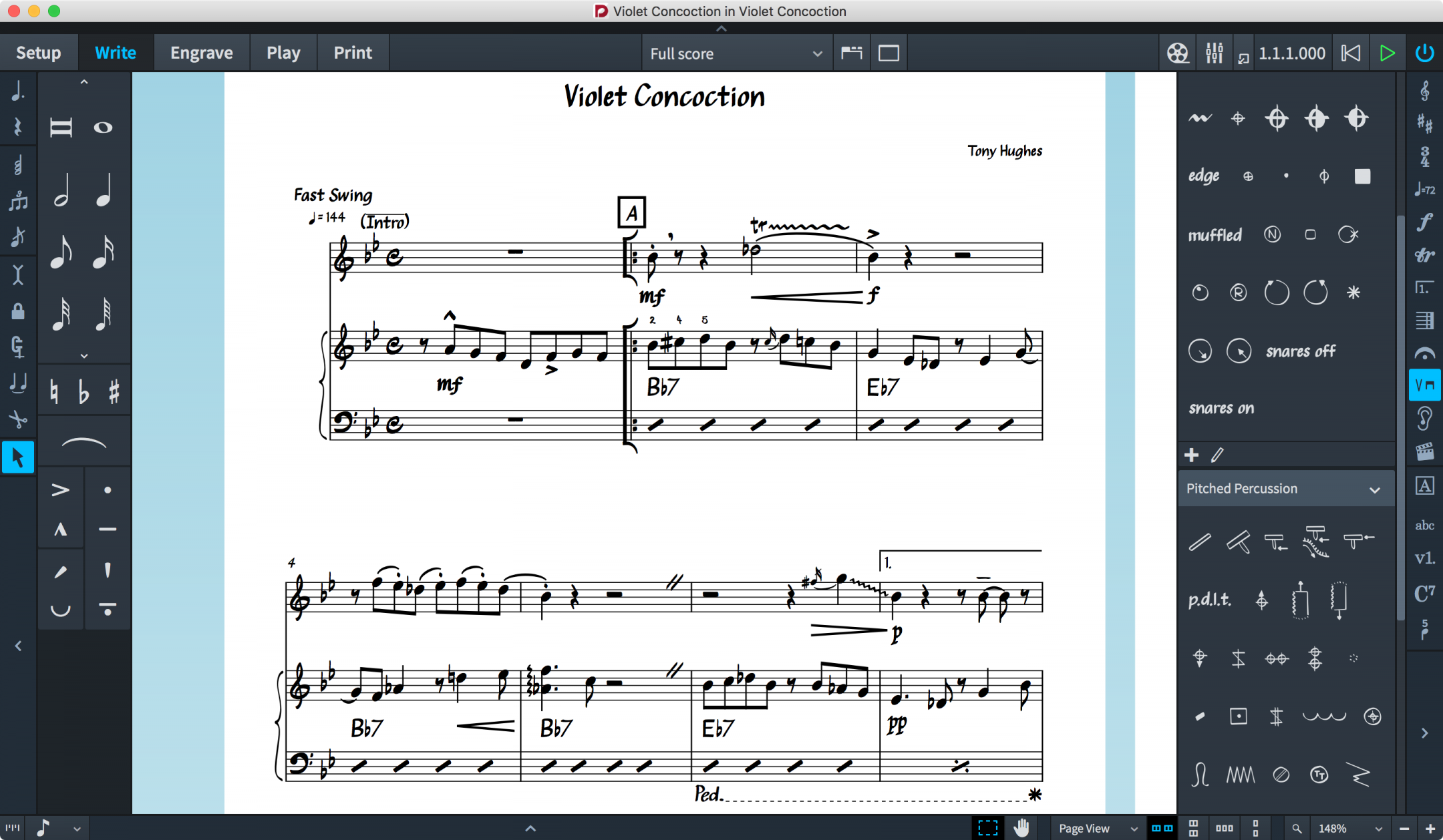Select the sharp sign tool icon
This screenshot has width=1443, height=840.
point(113,391)
